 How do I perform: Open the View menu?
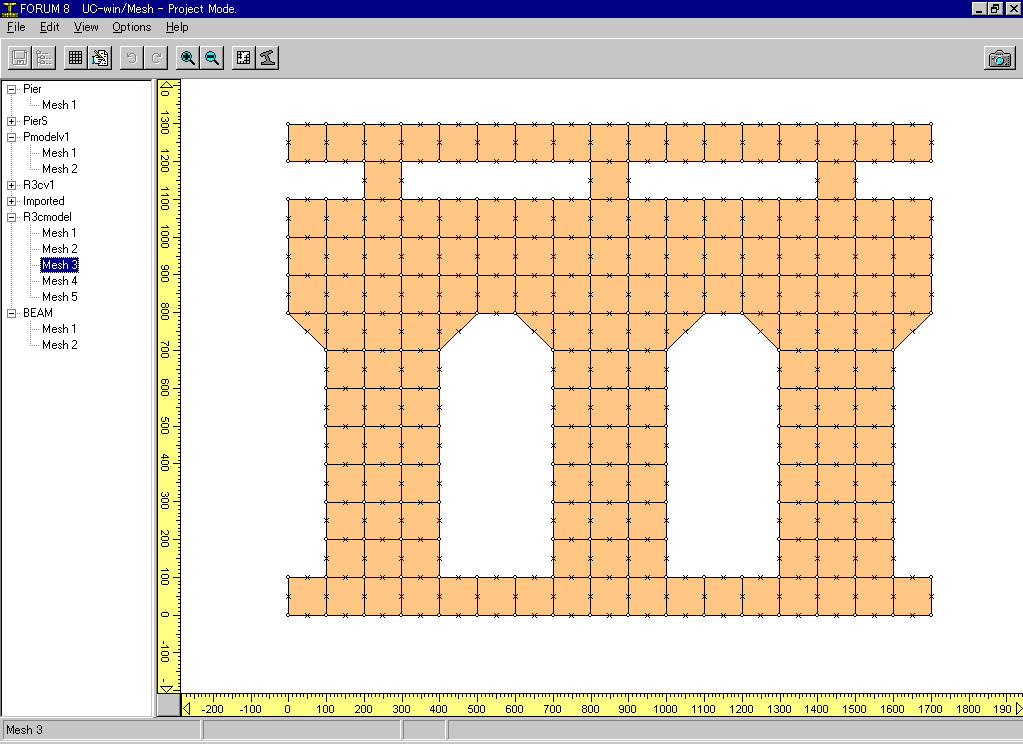click(85, 27)
